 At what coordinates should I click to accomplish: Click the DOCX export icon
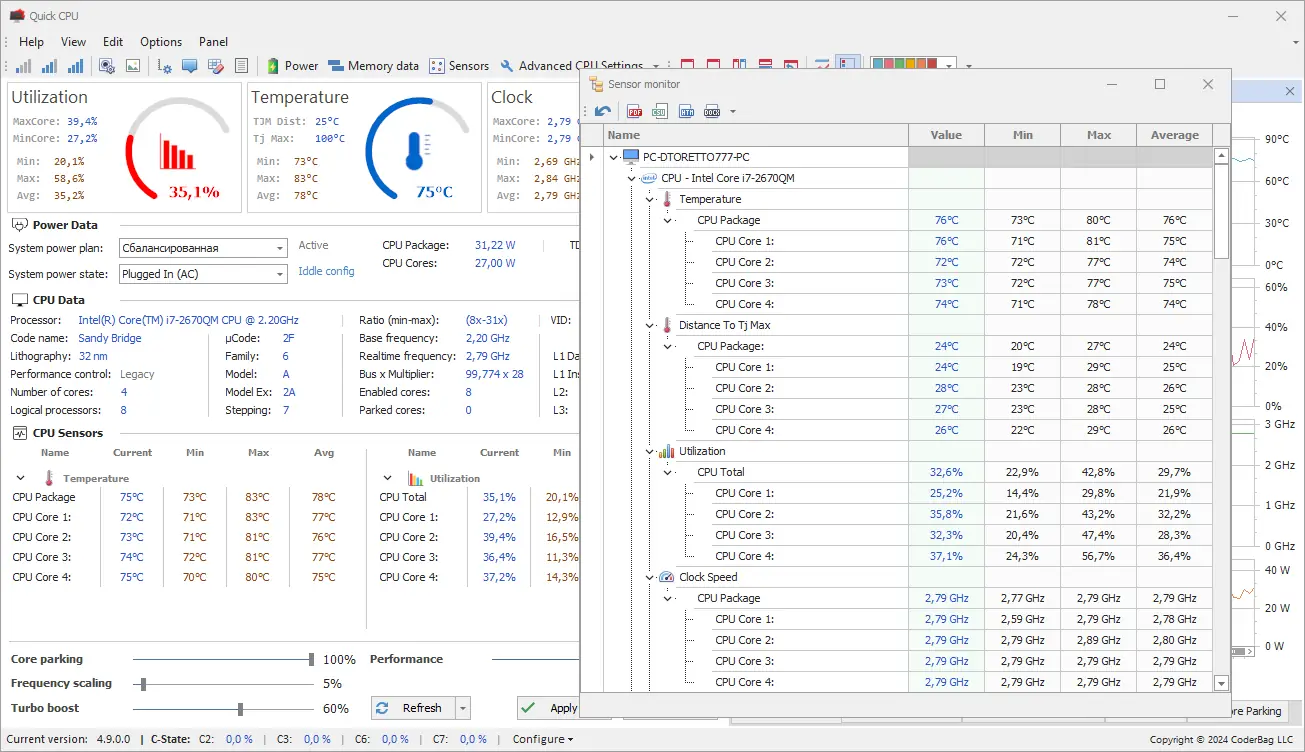pyautogui.click(x=711, y=111)
